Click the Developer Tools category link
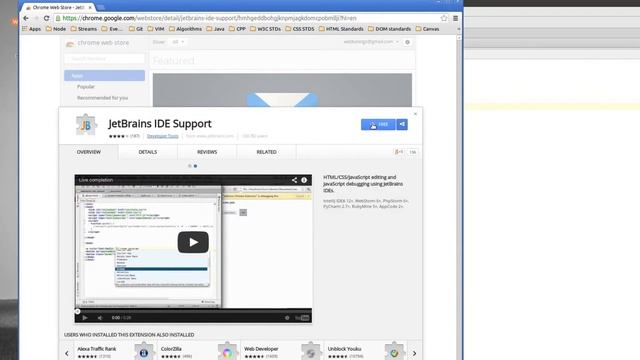This screenshot has height=360, width=640. (162, 136)
